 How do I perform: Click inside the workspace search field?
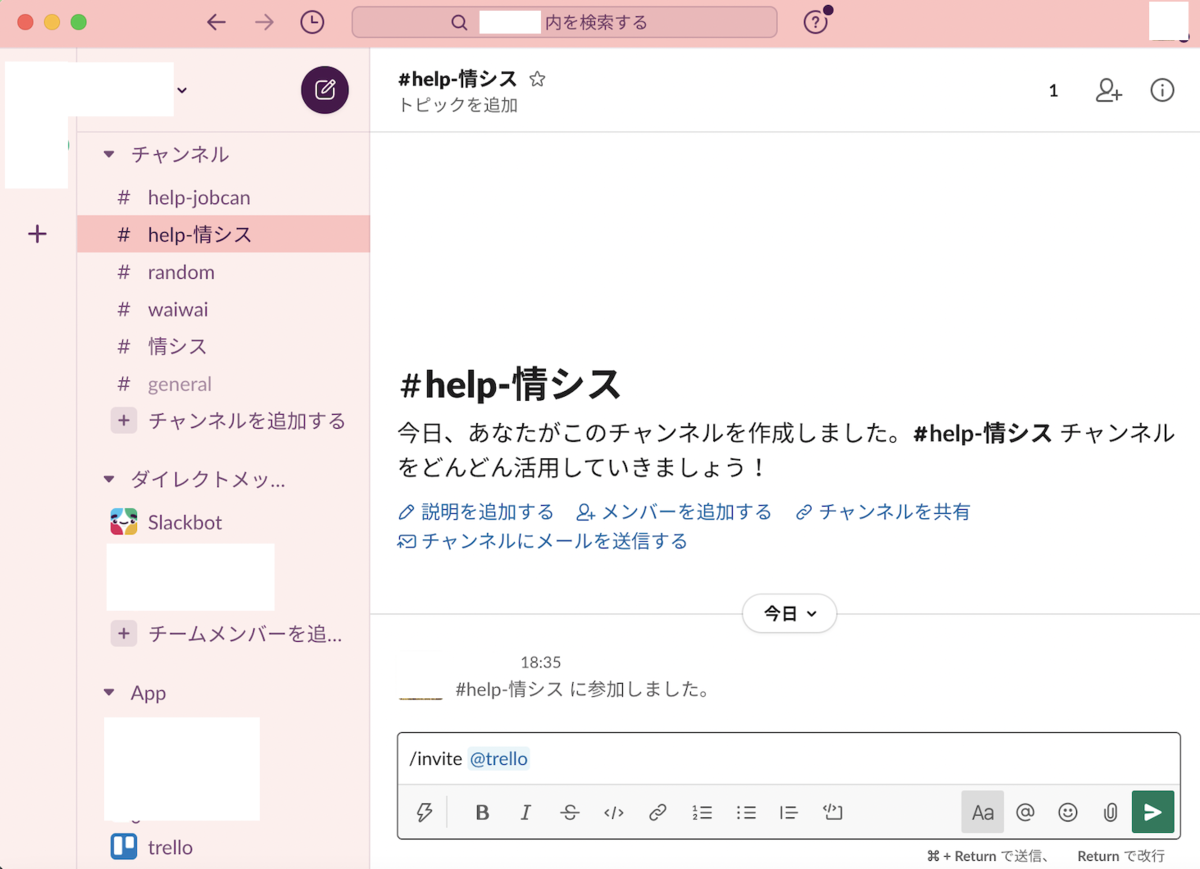click(x=565, y=21)
